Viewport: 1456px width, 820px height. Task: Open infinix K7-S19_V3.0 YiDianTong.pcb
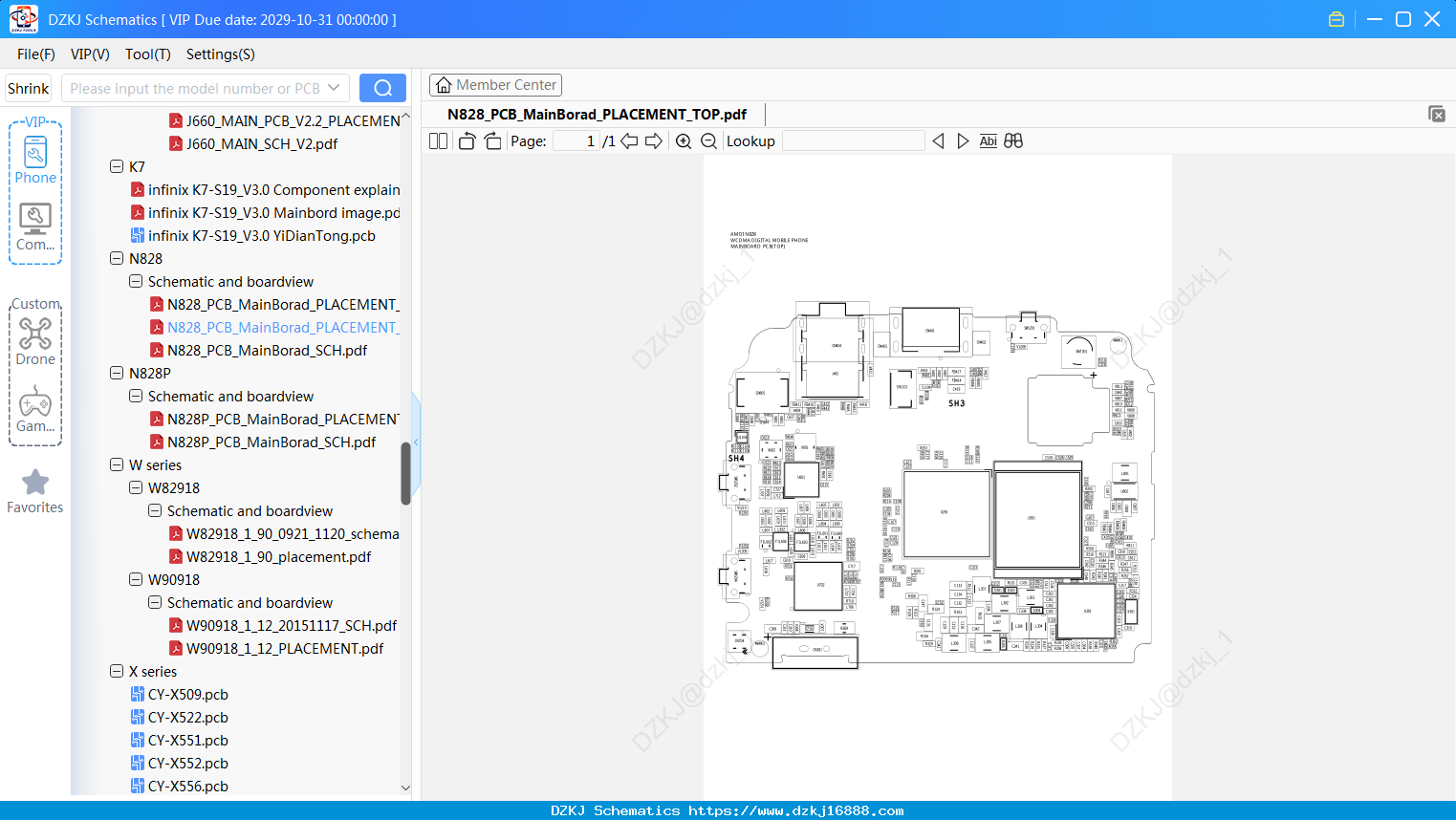tap(253, 235)
